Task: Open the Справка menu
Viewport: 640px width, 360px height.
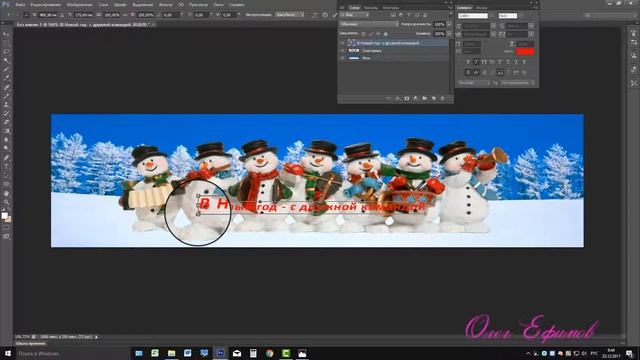Action: tap(236, 5)
